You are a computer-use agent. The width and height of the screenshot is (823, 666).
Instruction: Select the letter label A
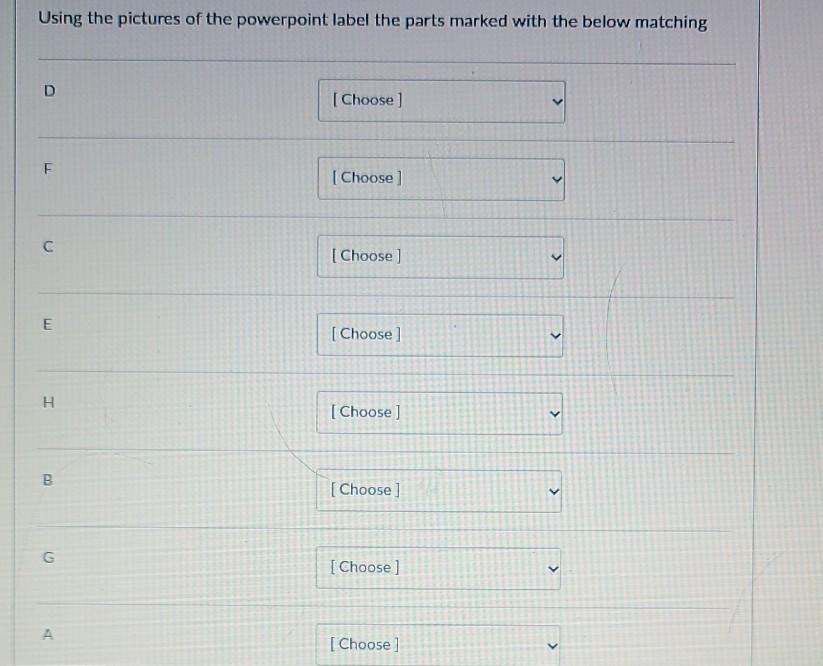coord(47,634)
